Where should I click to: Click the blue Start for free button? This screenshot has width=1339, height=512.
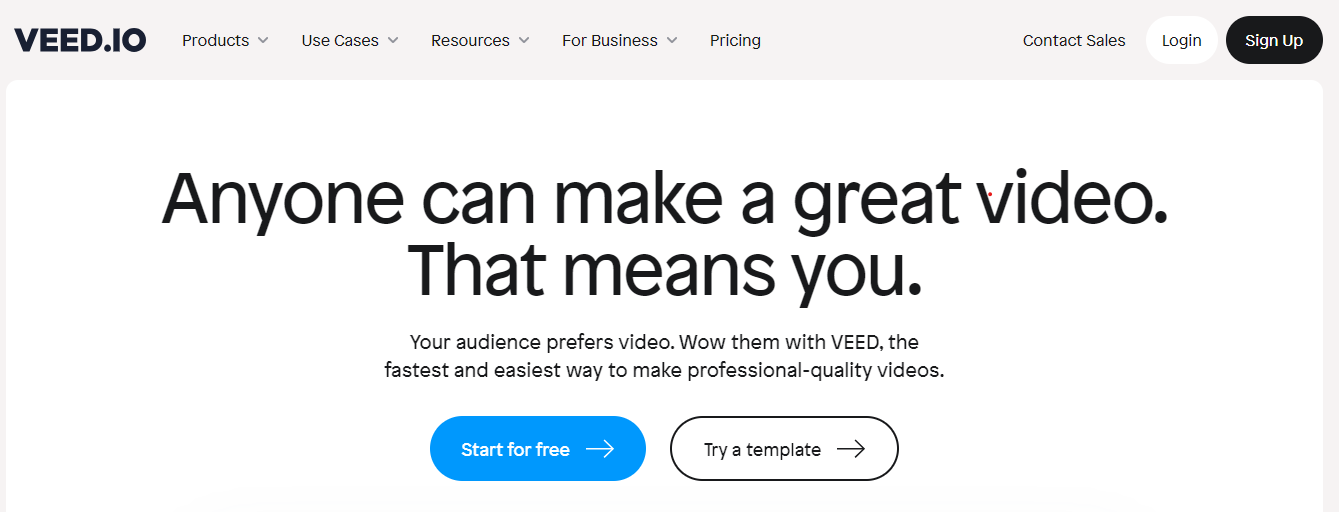click(538, 449)
